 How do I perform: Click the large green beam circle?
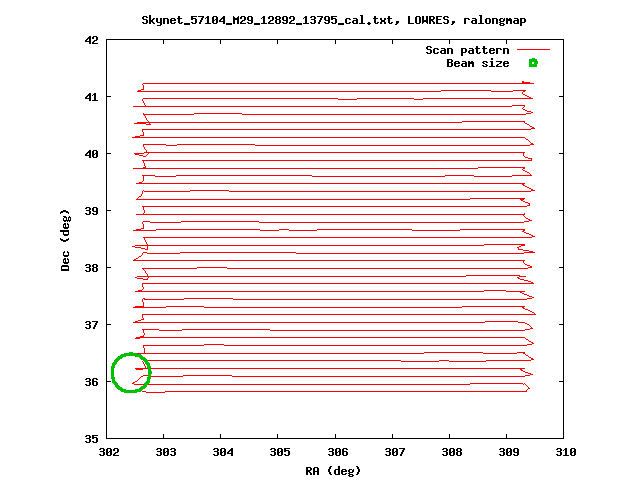tap(131, 372)
